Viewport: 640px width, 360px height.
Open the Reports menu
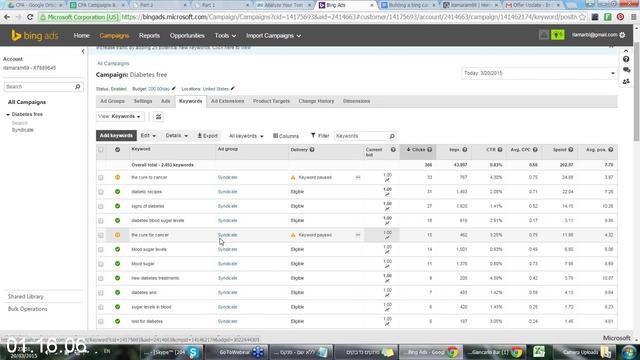[149, 36]
